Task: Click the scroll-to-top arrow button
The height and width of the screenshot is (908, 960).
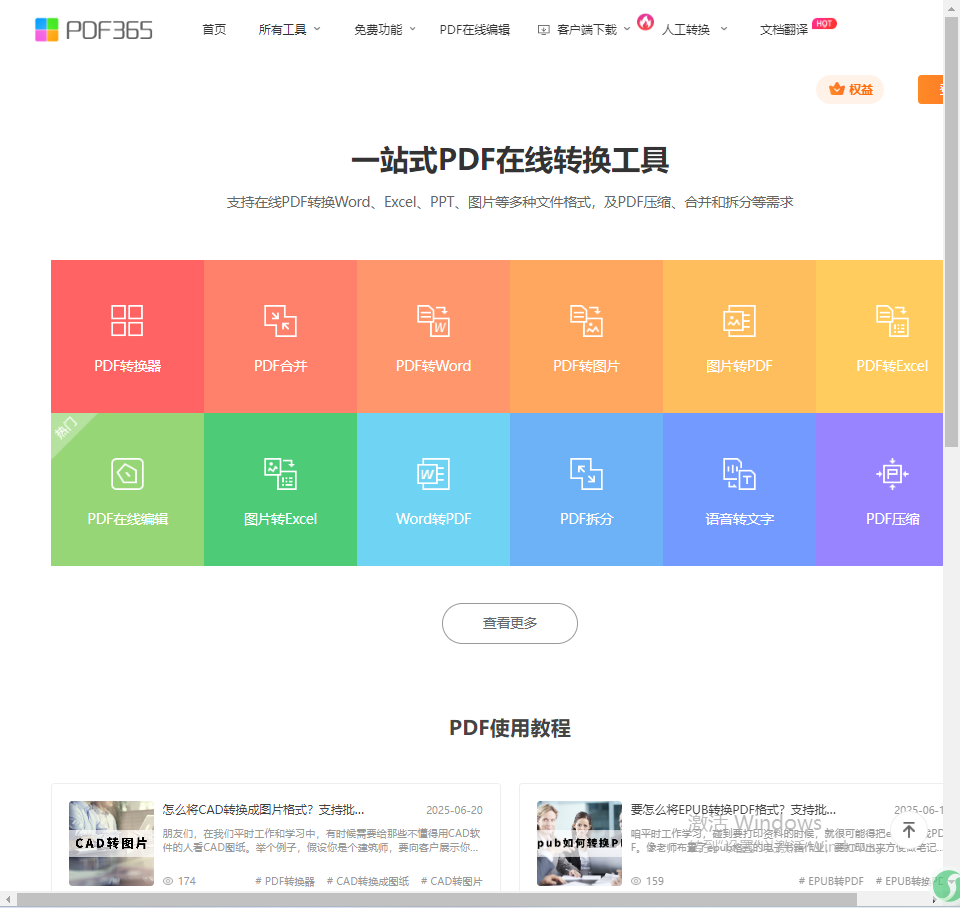Action: (908, 831)
